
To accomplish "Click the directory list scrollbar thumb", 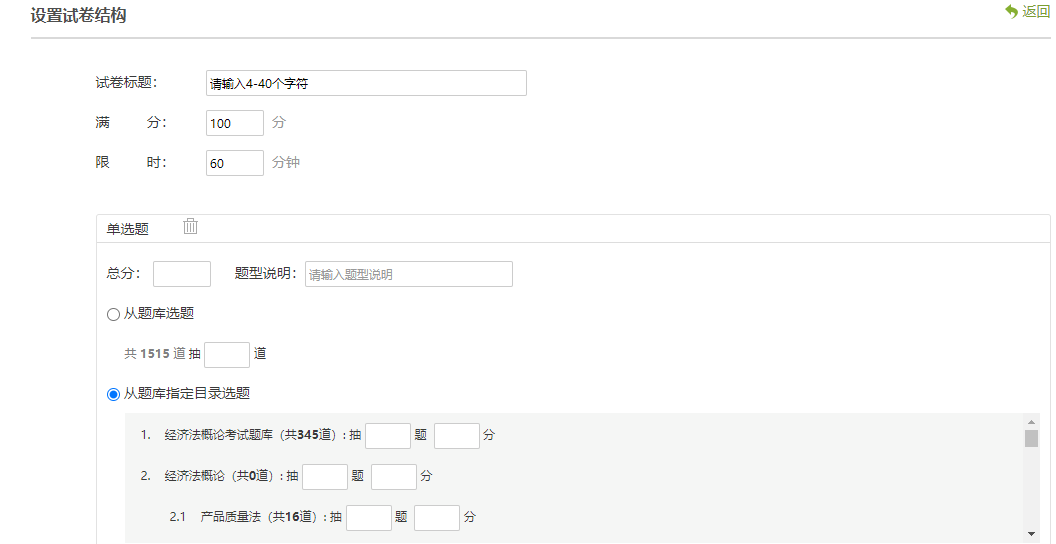I will 1031,438.
